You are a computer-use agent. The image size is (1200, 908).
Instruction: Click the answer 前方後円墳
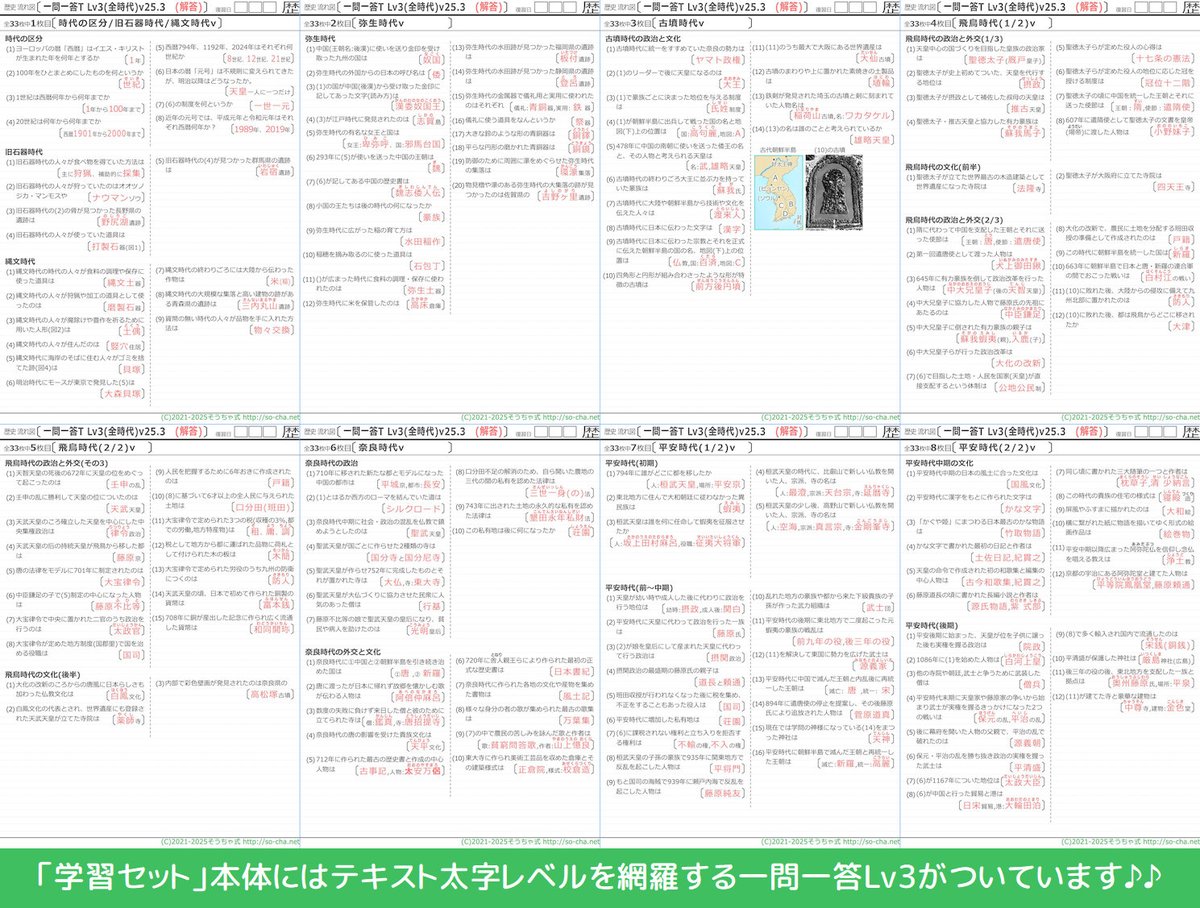click(717, 287)
